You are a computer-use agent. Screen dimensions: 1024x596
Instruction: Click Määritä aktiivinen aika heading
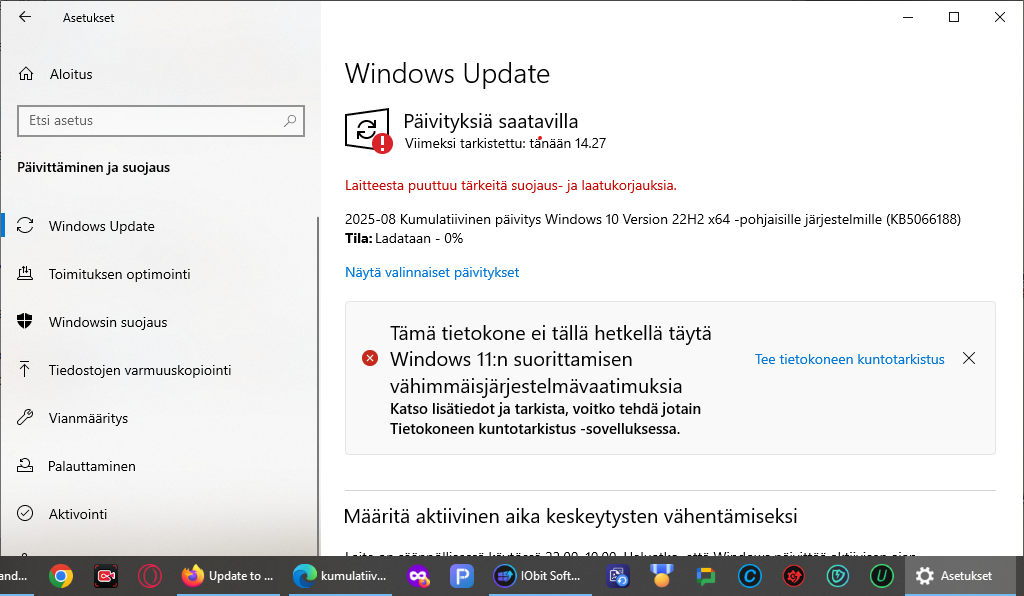coord(570,516)
